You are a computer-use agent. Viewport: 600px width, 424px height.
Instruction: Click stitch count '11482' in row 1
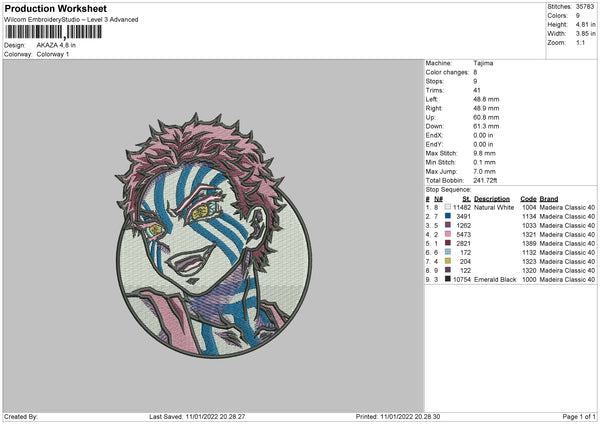click(x=462, y=207)
